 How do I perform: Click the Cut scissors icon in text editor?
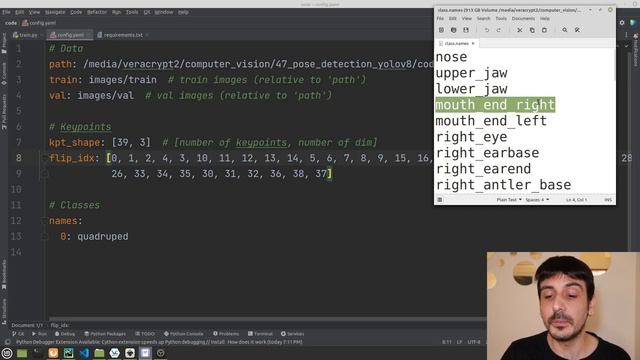(520, 30)
